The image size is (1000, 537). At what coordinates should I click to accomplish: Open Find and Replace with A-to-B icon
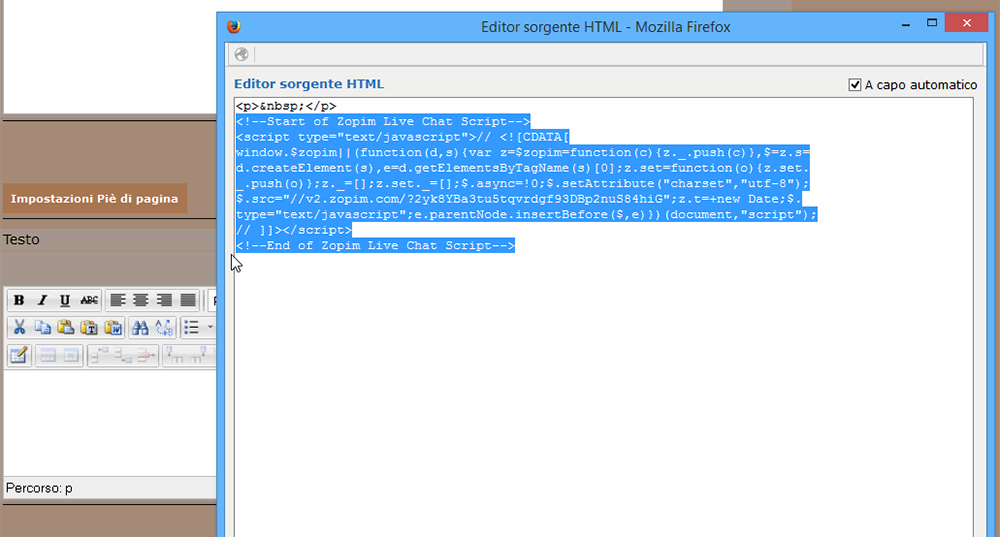164,328
